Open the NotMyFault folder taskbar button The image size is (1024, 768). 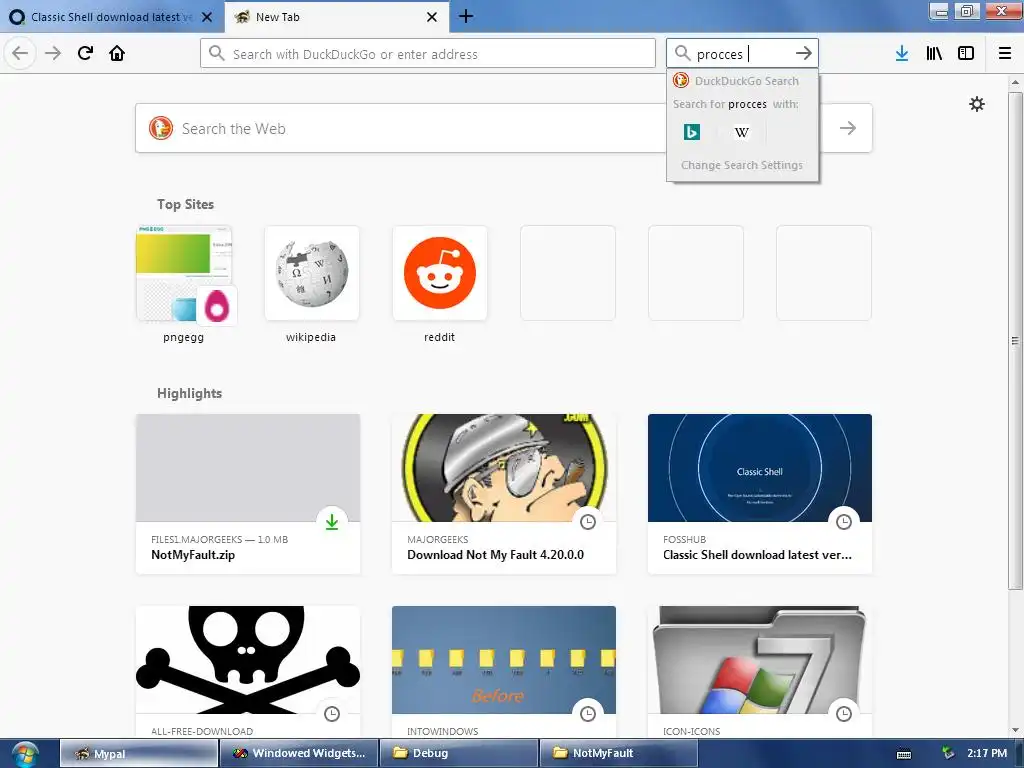(618, 753)
